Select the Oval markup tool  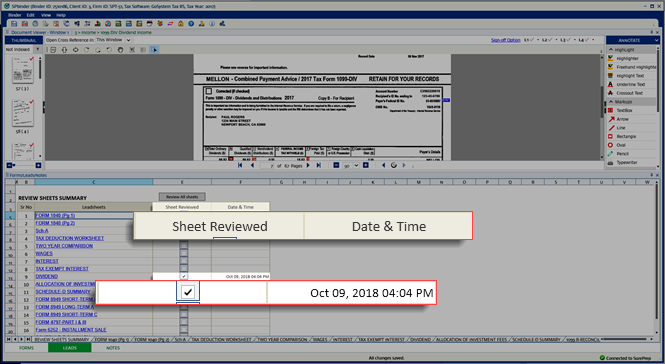621,145
